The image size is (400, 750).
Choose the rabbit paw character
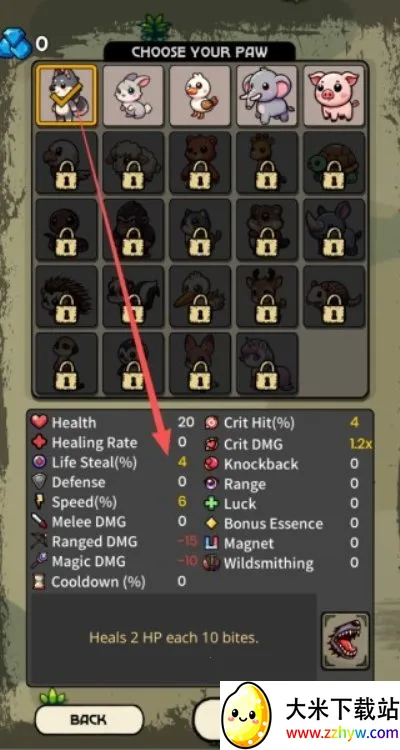coord(133,95)
